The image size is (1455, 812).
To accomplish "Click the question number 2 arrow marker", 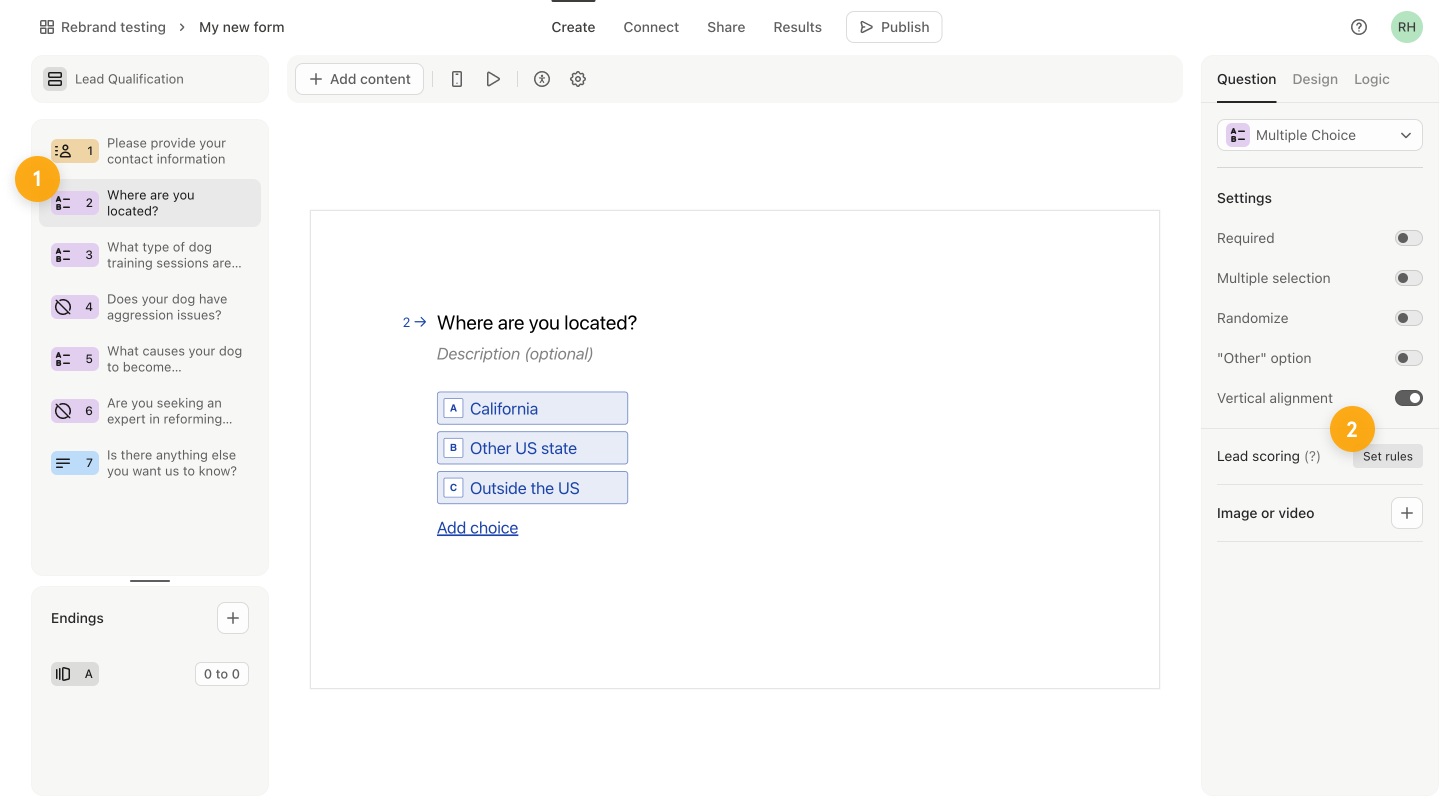I will point(415,322).
